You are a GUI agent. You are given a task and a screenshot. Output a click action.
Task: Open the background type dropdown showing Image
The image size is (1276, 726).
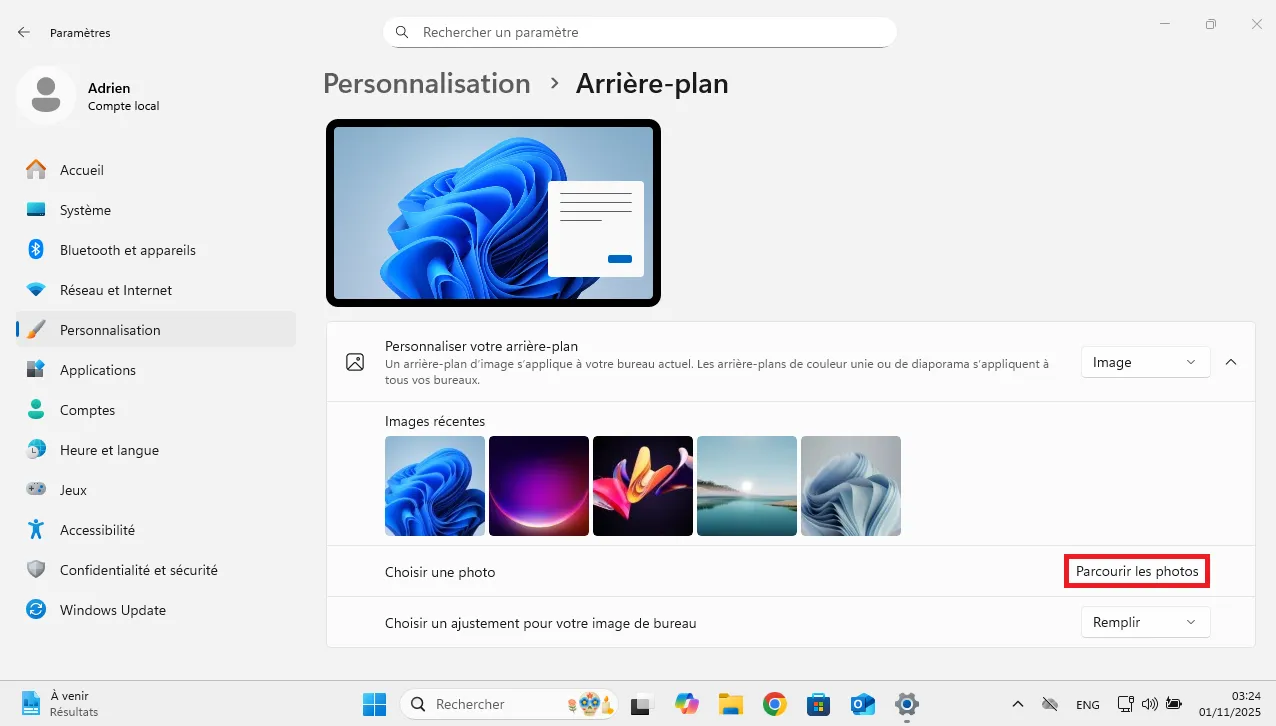1144,362
